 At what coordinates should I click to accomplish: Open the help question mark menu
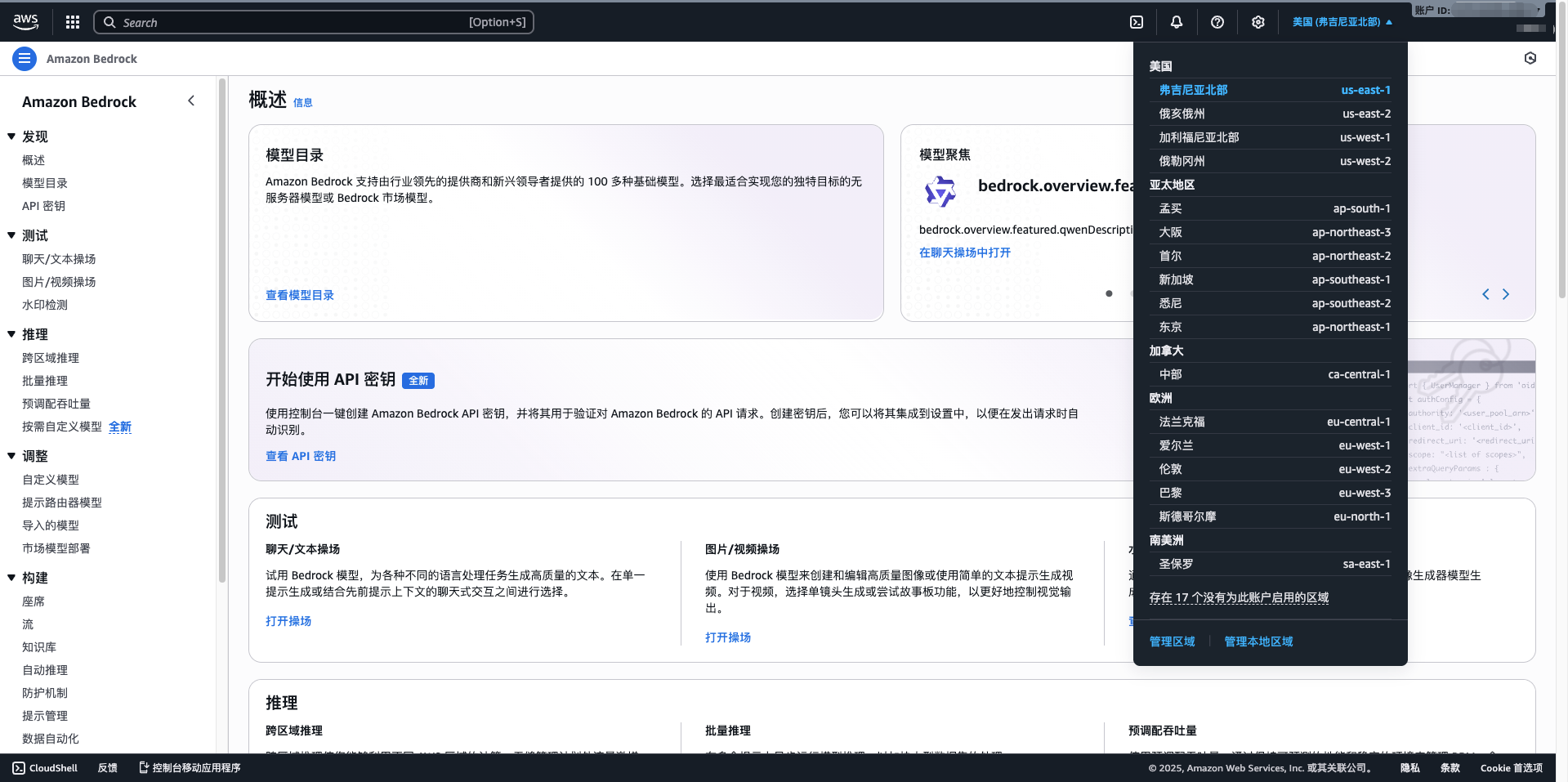coord(1217,22)
